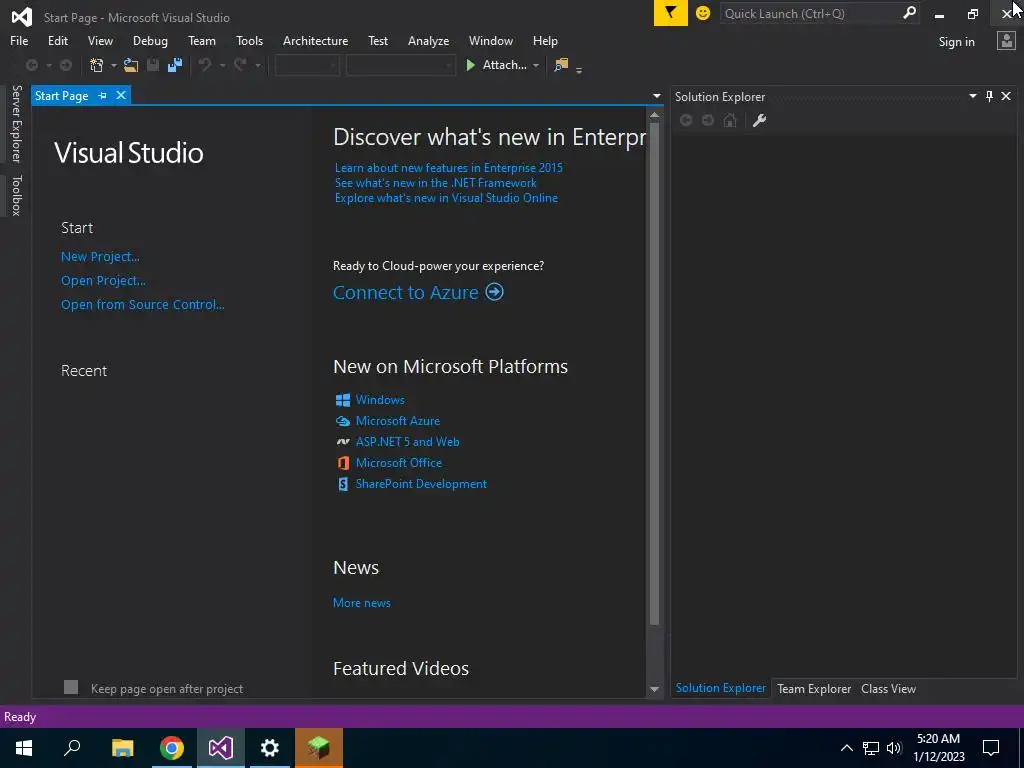Viewport: 1024px width, 768px height.
Task: Open the toolbar options overflow arrow
Action: point(579,70)
